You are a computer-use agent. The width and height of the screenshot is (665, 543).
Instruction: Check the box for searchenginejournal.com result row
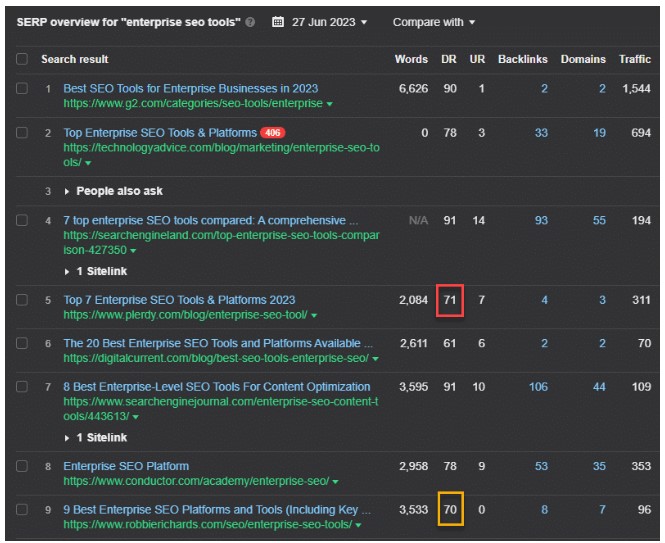pos(22,386)
